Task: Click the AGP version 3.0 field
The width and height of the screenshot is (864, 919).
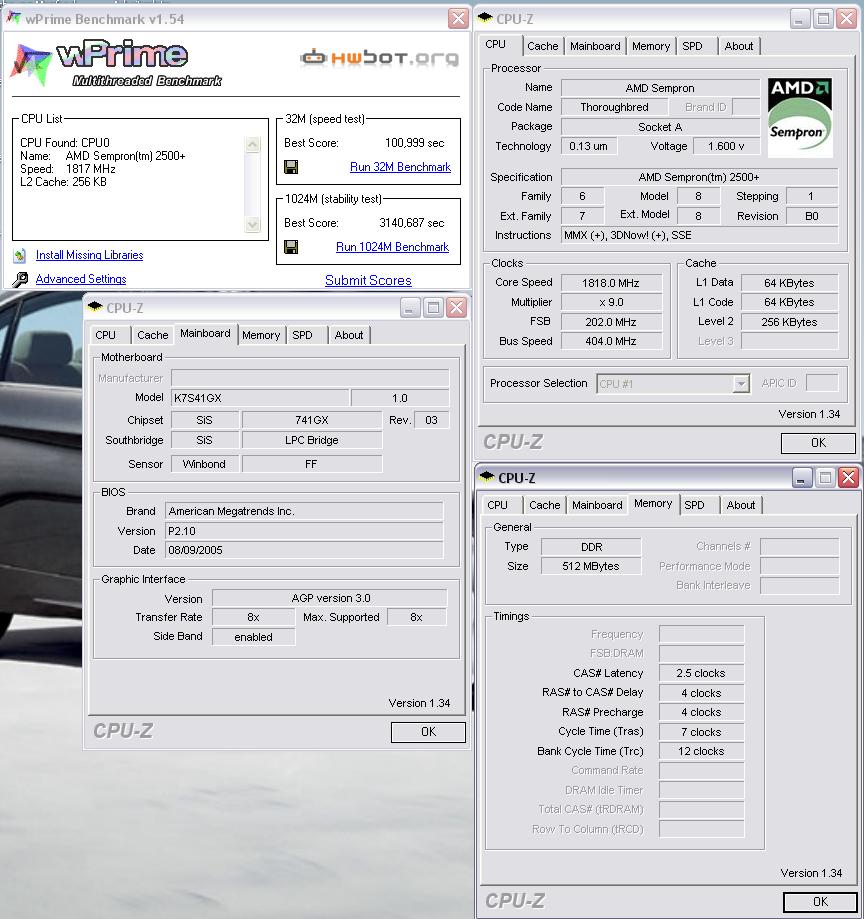Action: (x=329, y=598)
